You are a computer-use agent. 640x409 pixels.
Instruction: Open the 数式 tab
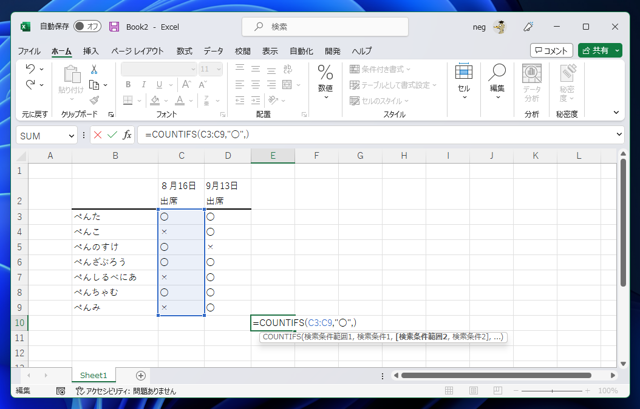184,51
